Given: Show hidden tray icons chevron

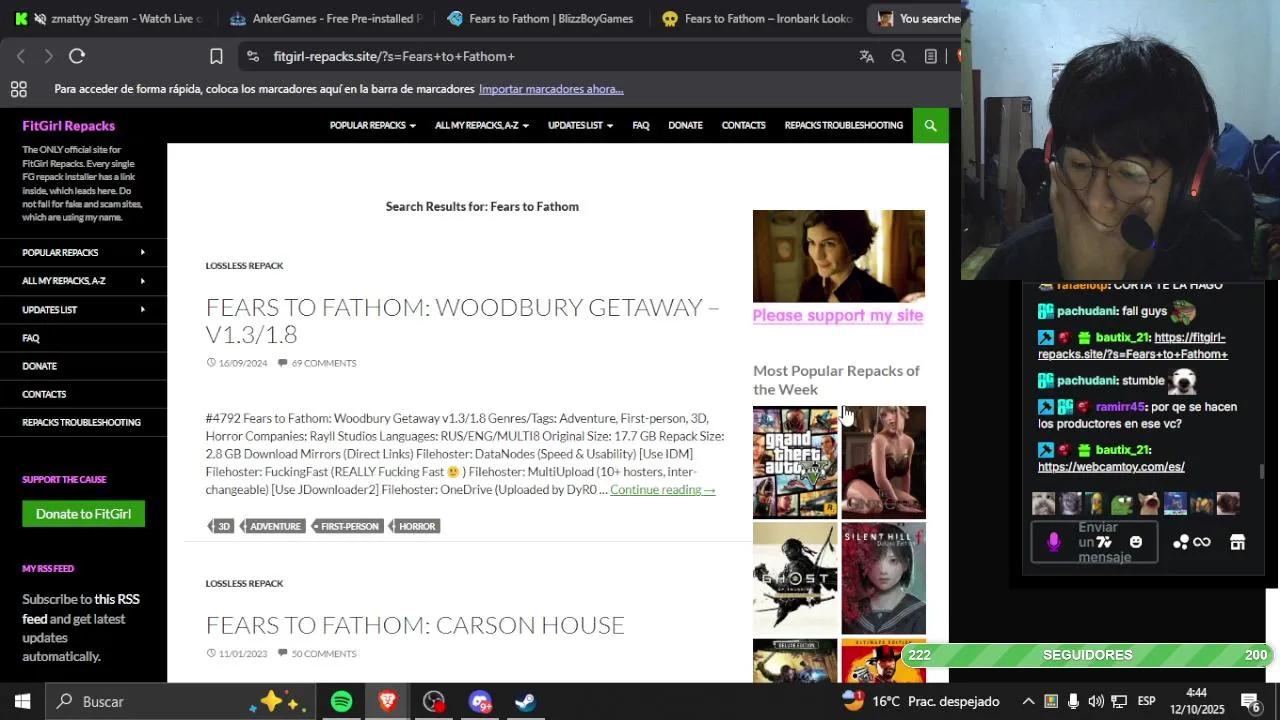Looking at the screenshot, I should coord(1028,702).
